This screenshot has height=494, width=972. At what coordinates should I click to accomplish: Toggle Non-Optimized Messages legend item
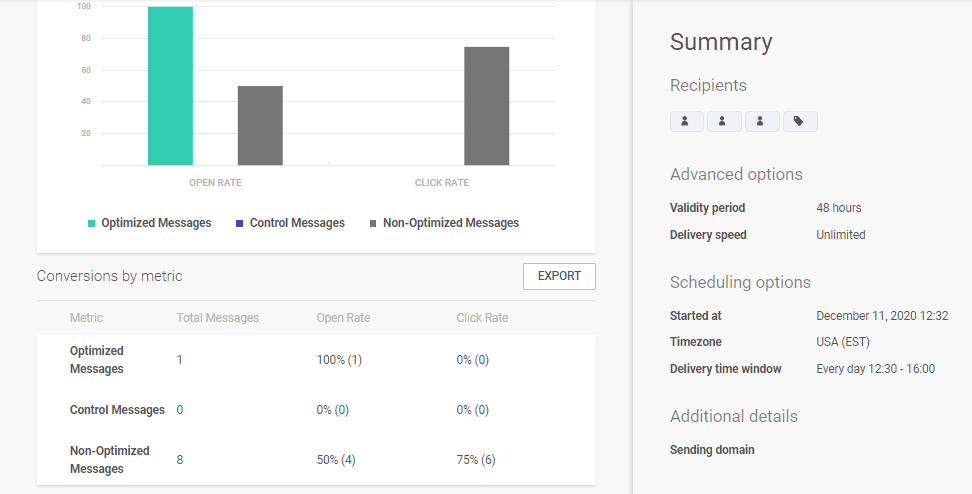(444, 223)
